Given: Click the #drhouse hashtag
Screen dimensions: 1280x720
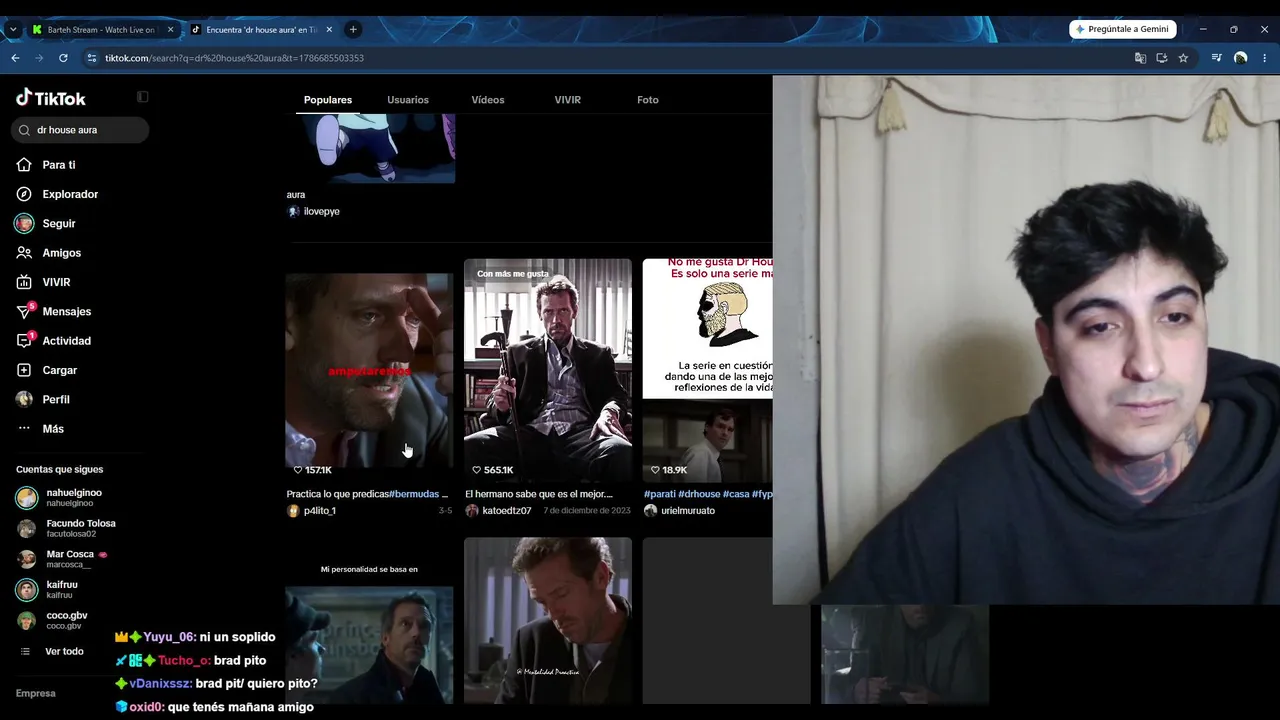Looking at the screenshot, I should [699, 494].
